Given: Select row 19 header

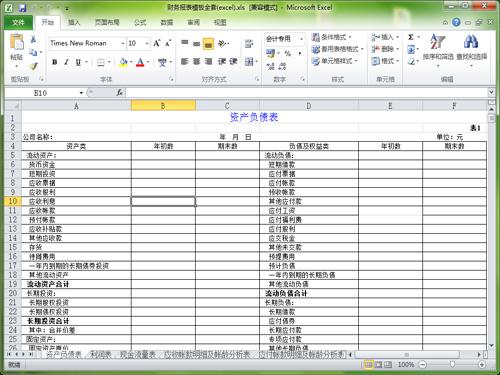Looking at the screenshot, I should pos(13,284).
